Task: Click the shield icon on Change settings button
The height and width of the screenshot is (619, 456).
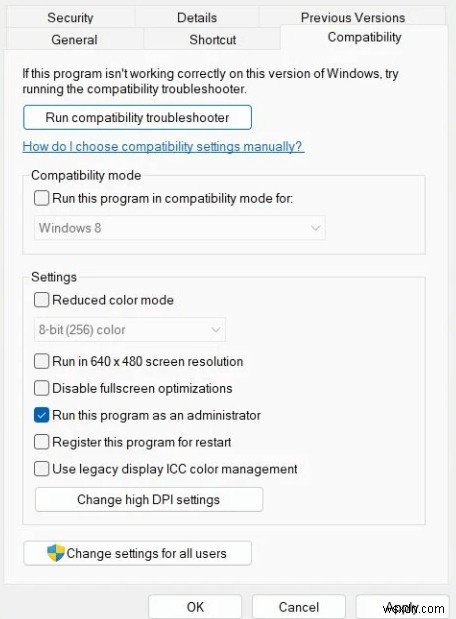Action: coord(56,553)
